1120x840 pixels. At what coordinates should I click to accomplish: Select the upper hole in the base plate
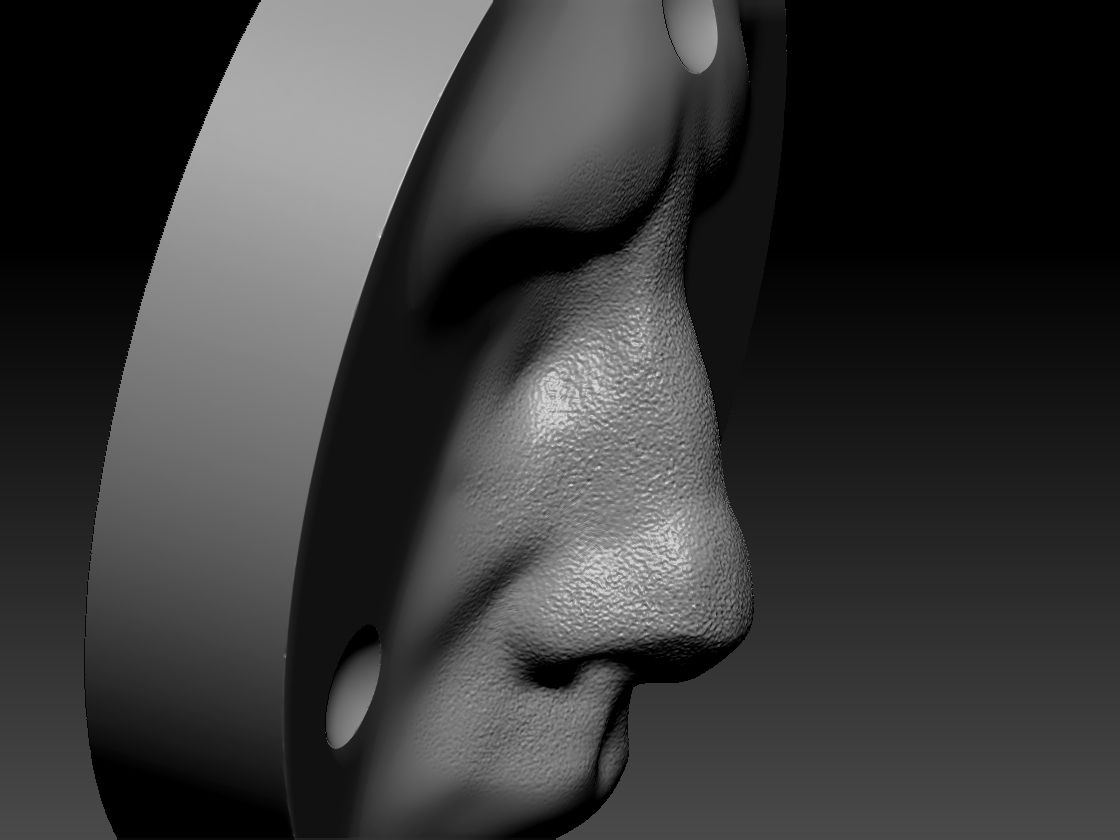691,34
